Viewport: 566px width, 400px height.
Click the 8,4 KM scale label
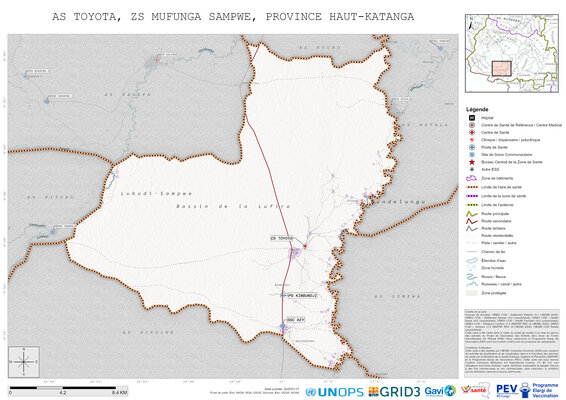click(x=120, y=392)
